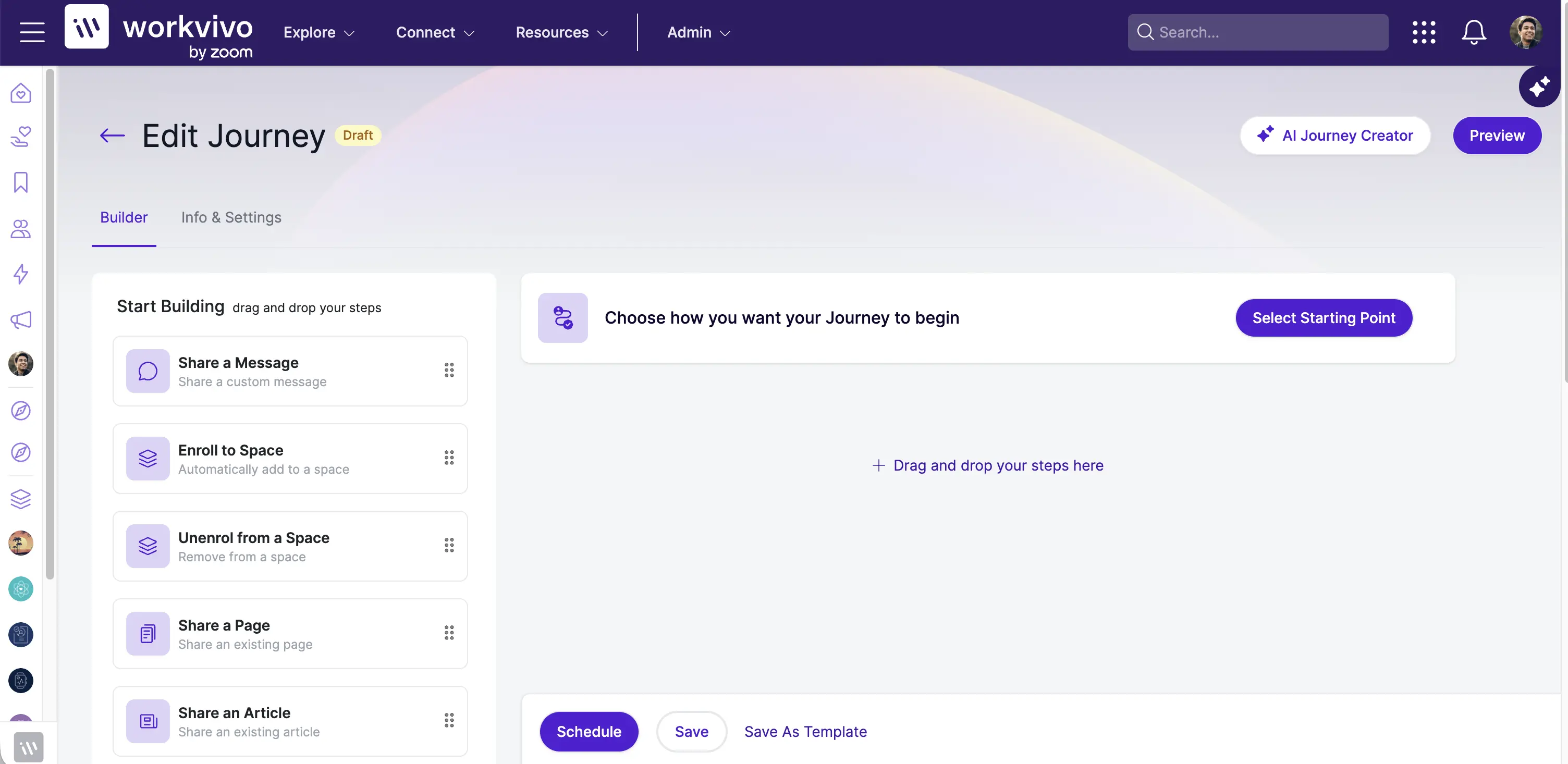Viewport: 1568px width, 764px height.
Task: Select the Unenrol from a Space step title
Action: click(x=254, y=538)
